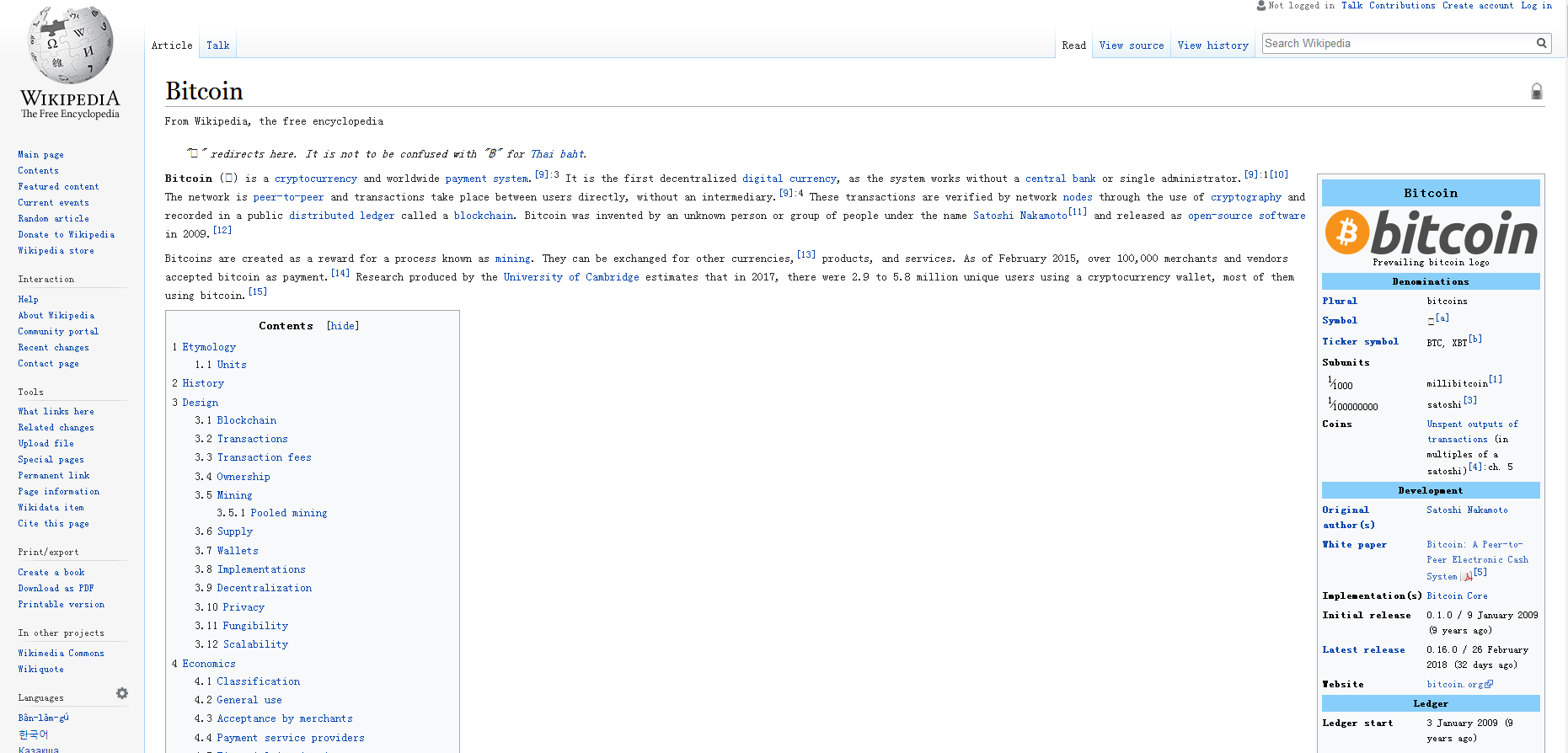Image resolution: width=1568 pixels, height=753 pixels.
Task: Hide the Contents table
Action: (342, 326)
